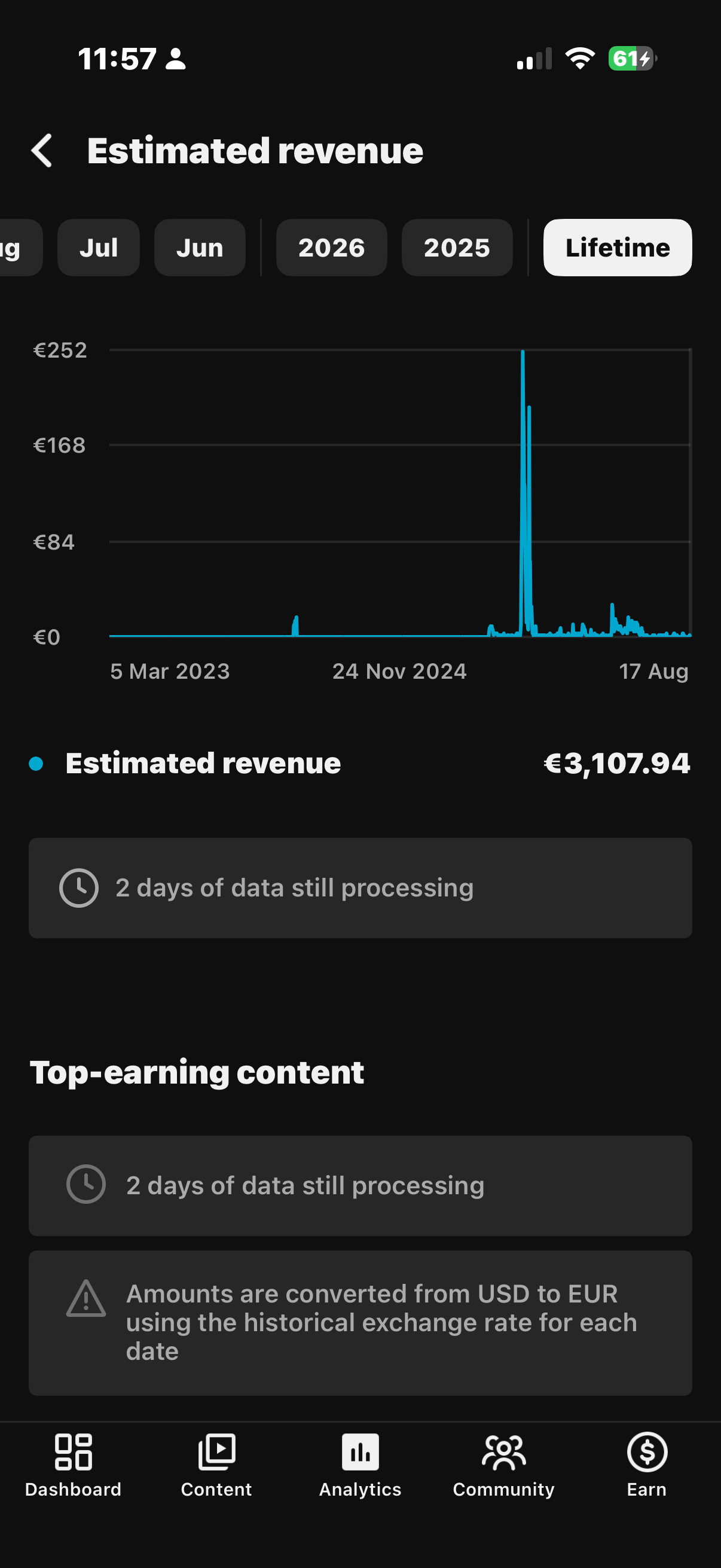Select the Jun month chip
721x1568 pixels.
[x=200, y=248]
